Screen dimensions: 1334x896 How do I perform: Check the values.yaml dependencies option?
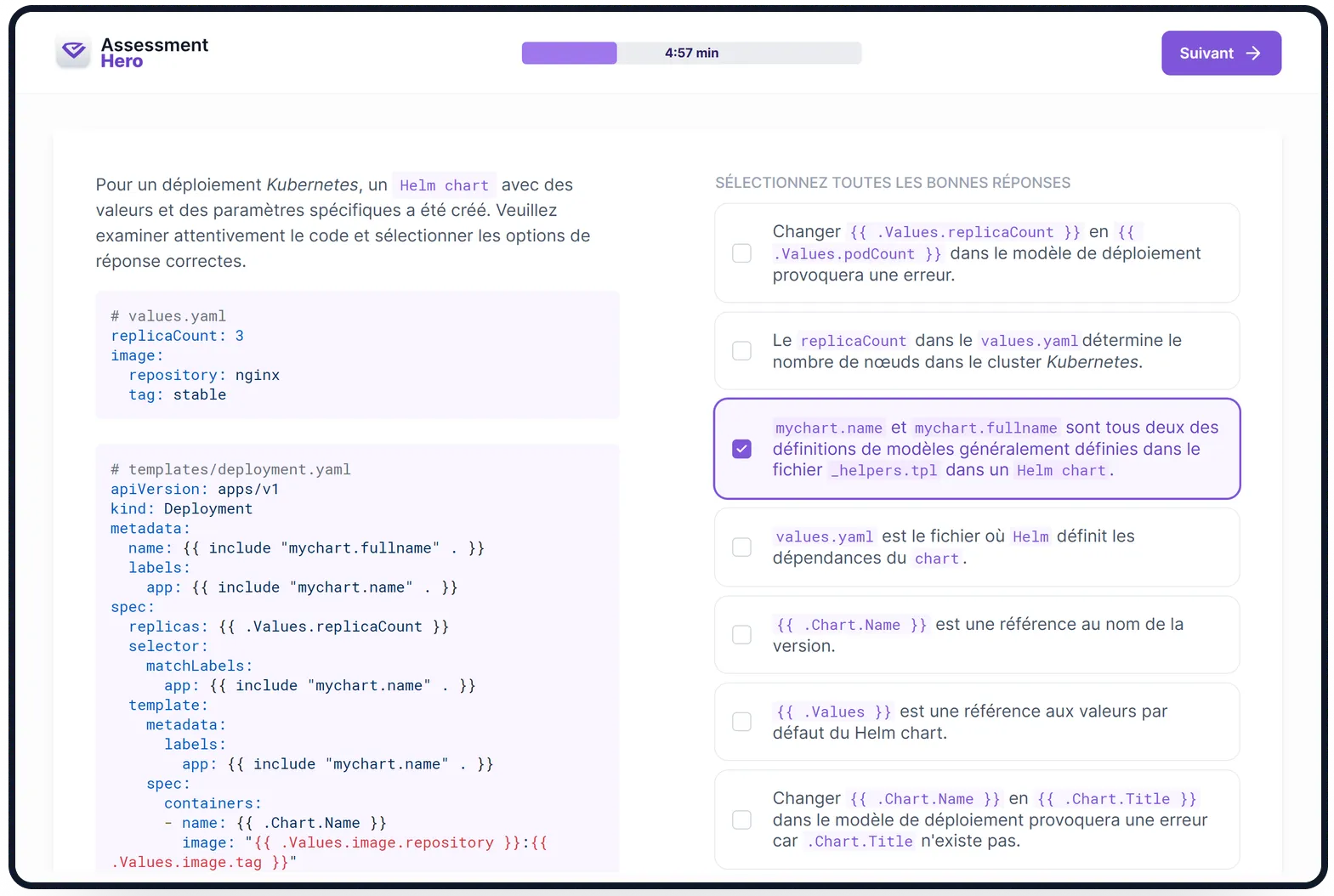coord(741,547)
